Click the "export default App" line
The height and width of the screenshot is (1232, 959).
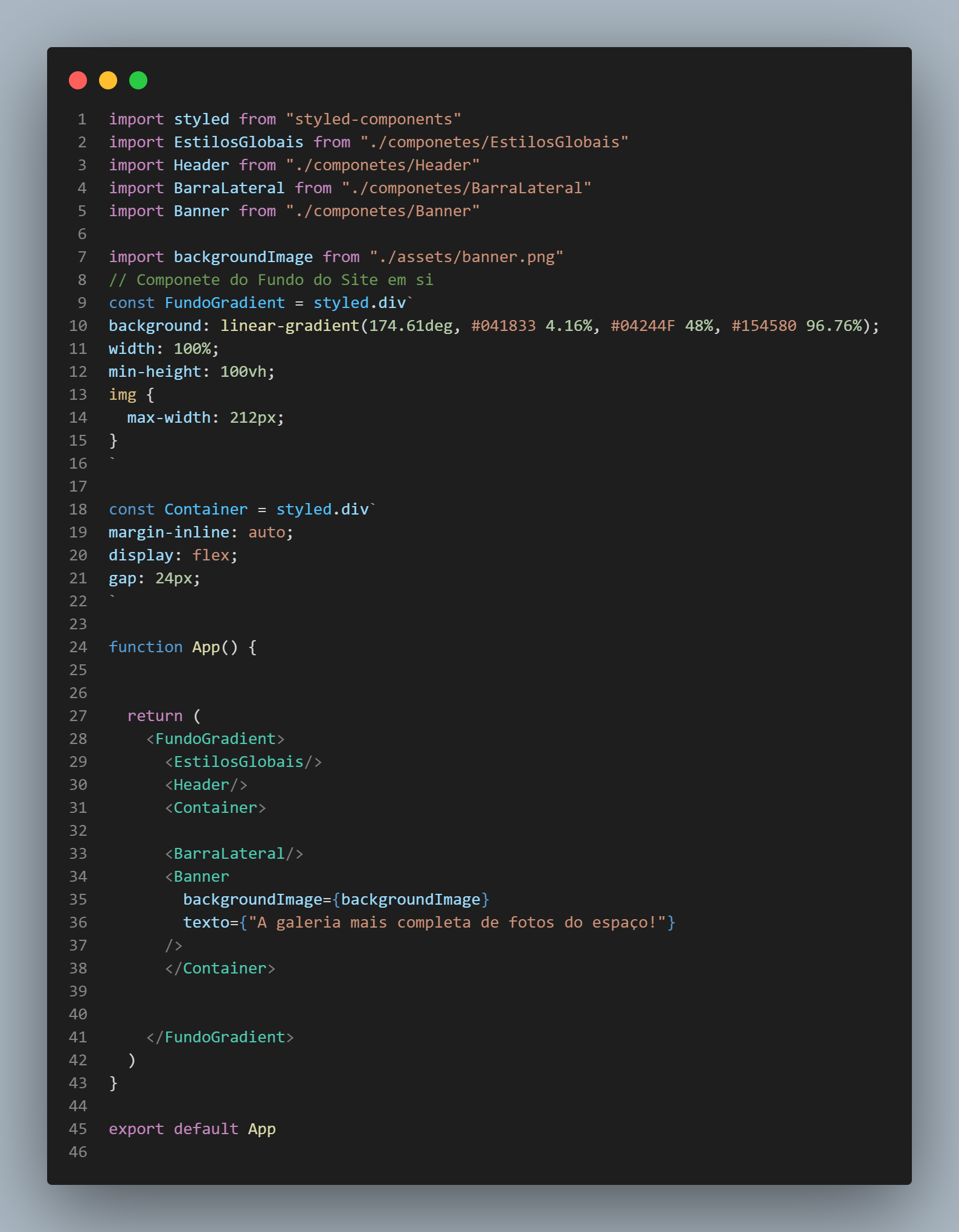coord(192,1129)
